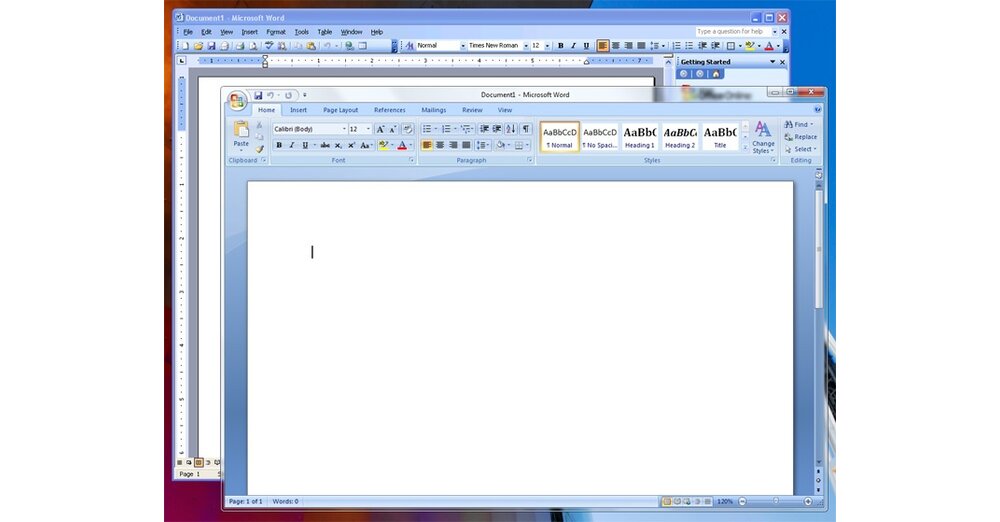
Task: Click the tab selector at the ruler corner
Action: [182, 61]
